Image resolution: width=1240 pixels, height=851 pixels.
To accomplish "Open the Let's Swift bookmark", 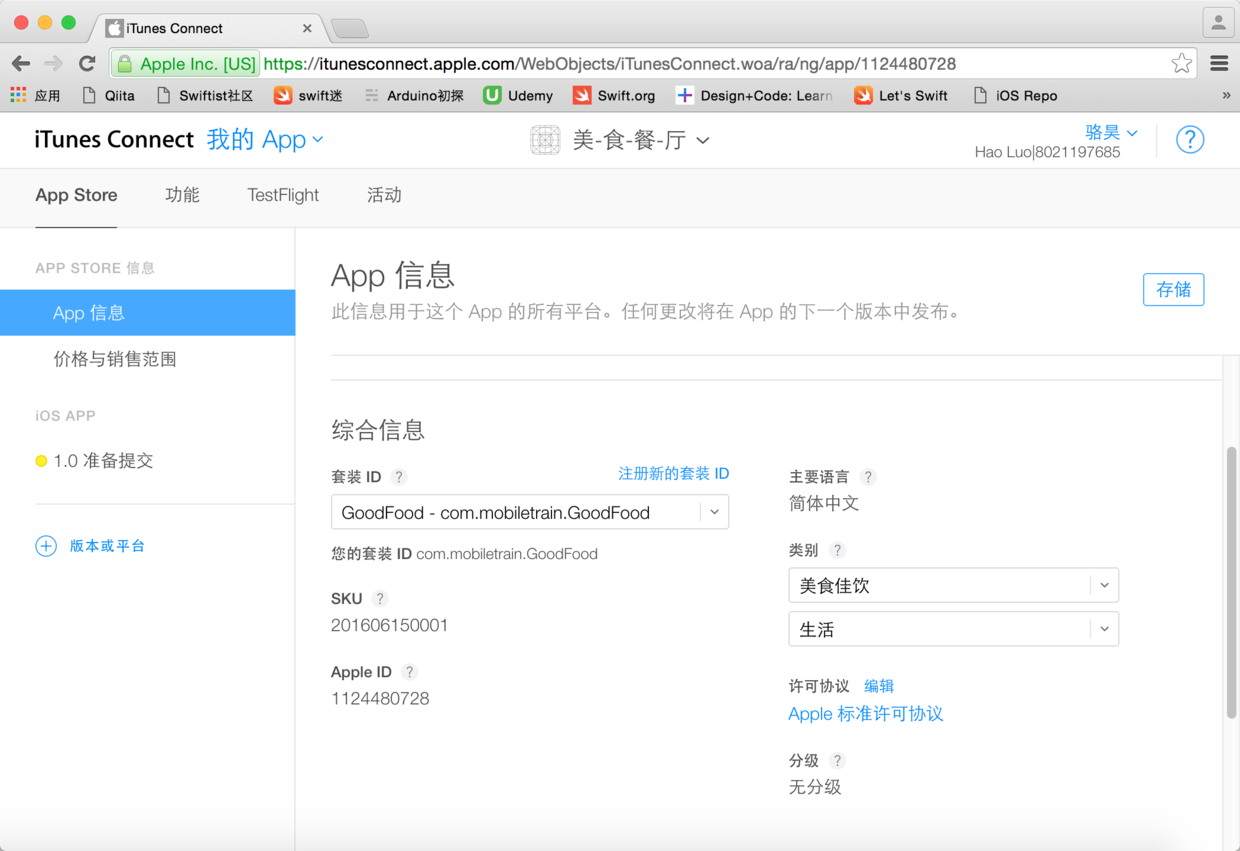I will 901,96.
